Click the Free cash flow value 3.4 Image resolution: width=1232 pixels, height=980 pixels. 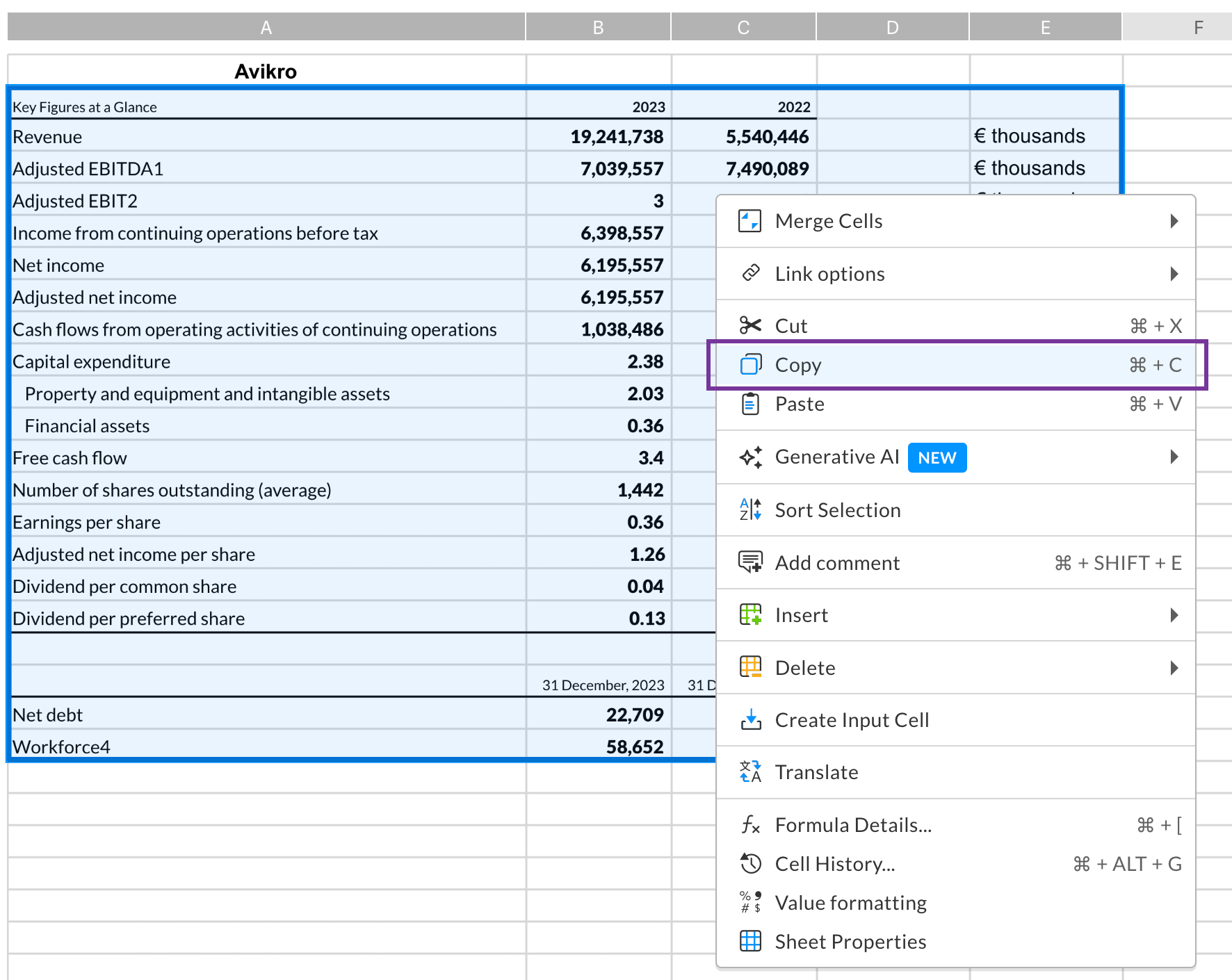599,457
